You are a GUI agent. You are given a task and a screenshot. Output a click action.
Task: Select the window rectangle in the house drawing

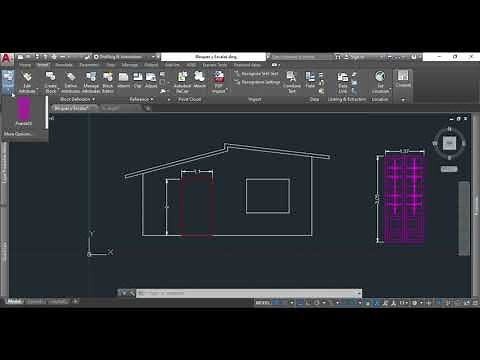(268, 196)
